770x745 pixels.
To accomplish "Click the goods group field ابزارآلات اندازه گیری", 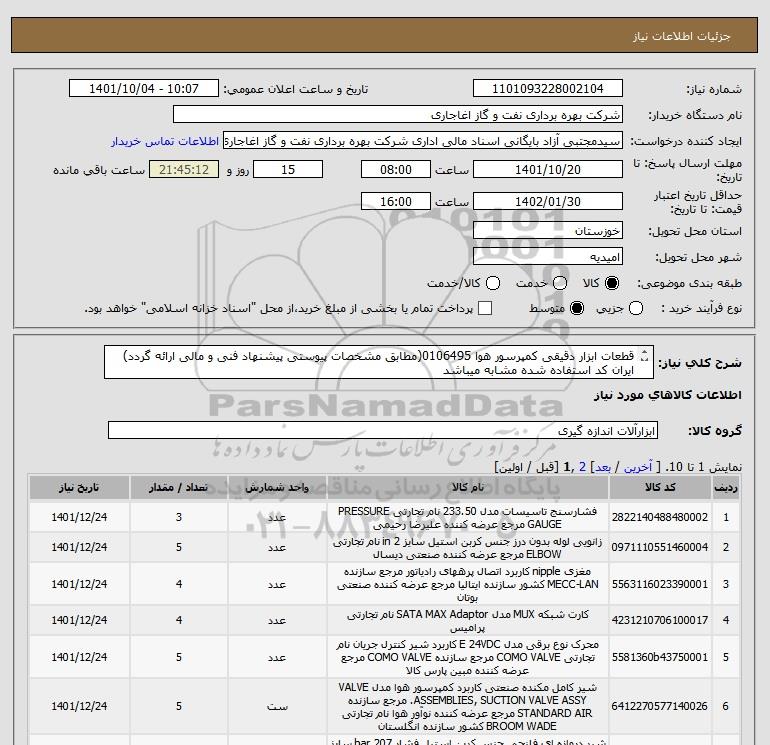I will 383,431.
